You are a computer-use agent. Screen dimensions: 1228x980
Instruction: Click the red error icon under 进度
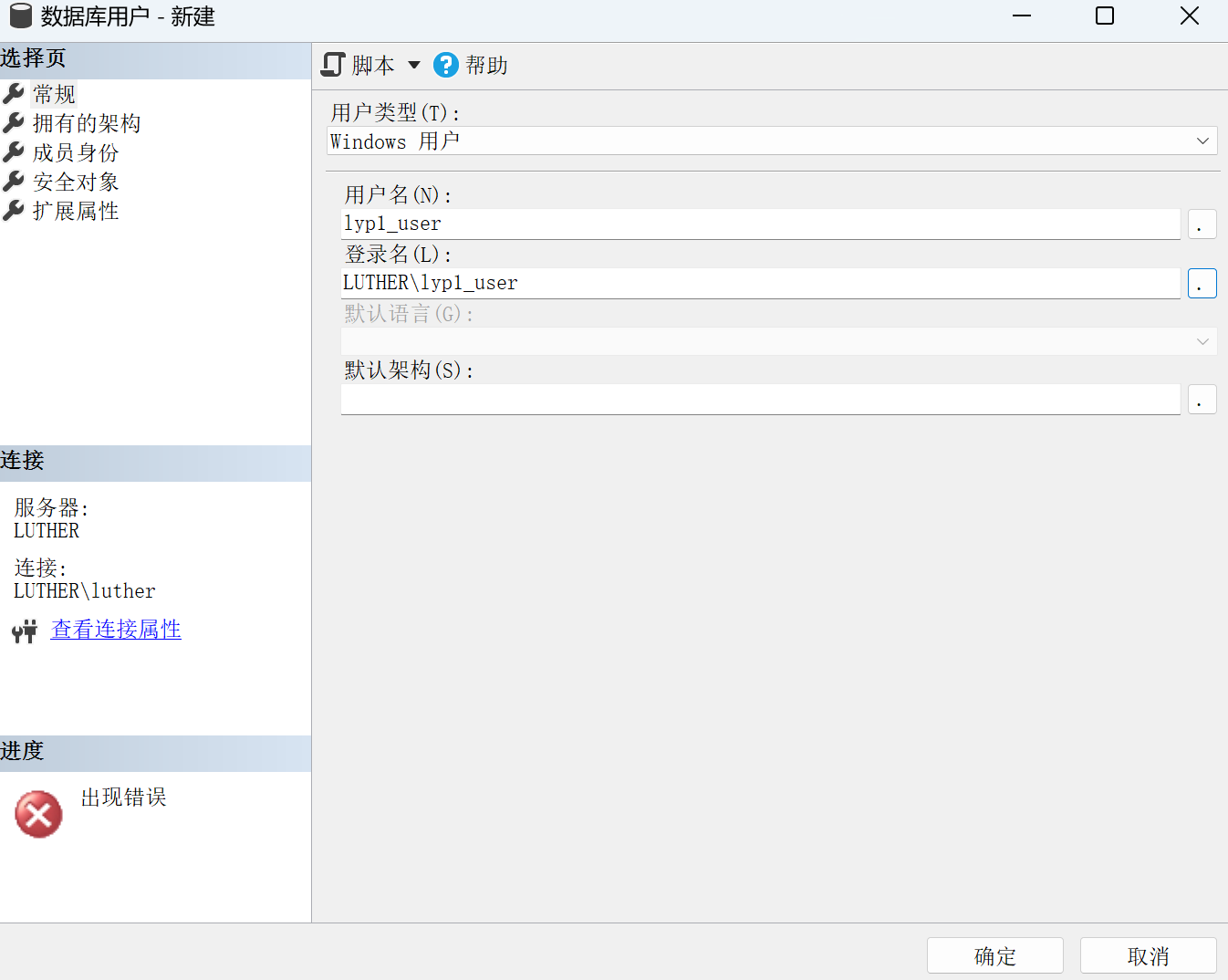[38, 813]
